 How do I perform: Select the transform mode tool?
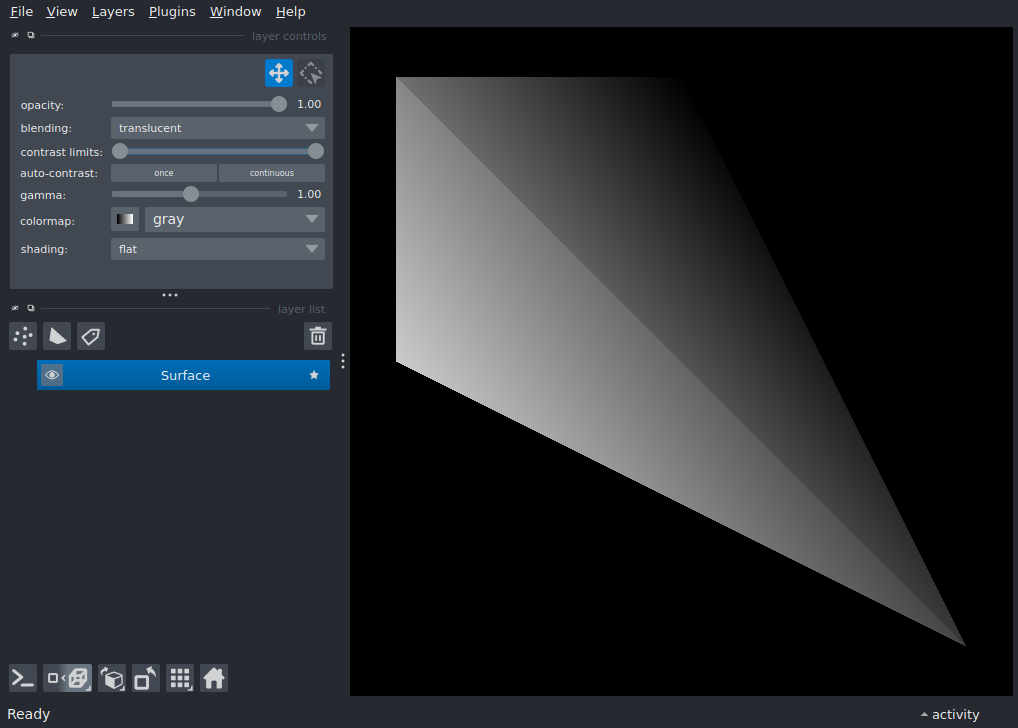coord(312,73)
